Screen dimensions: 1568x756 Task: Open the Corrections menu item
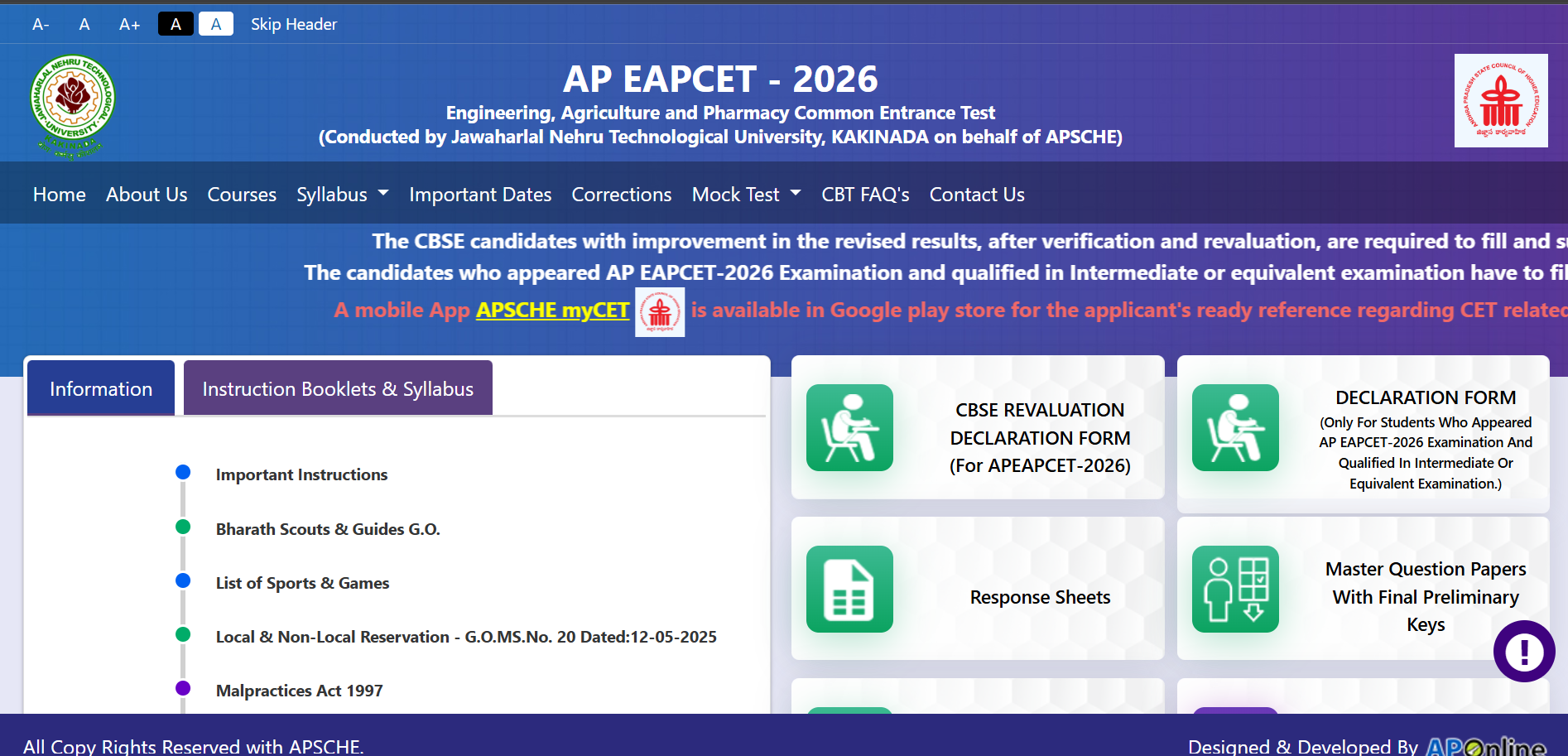(x=622, y=195)
